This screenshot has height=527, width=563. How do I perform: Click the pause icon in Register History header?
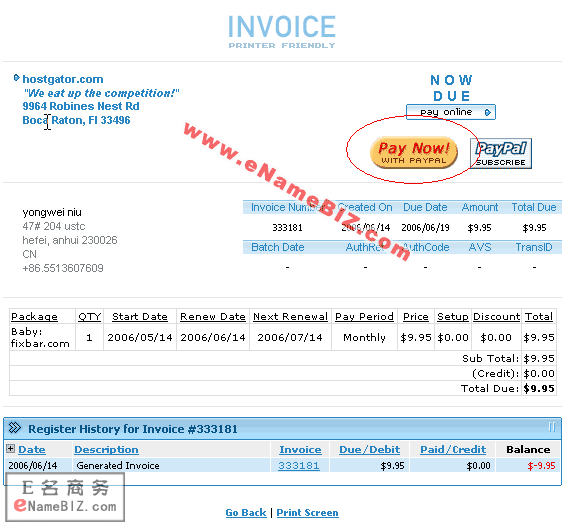pyautogui.click(x=552, y=427)
